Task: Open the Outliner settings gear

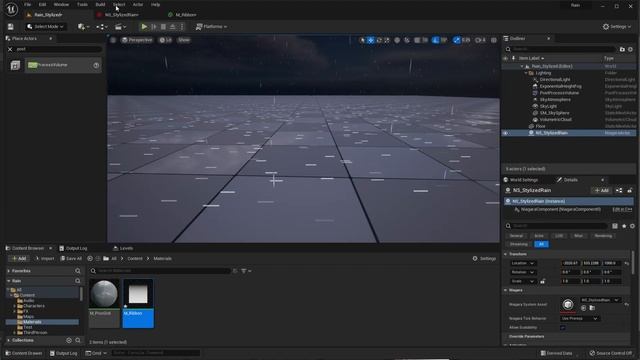Action: 631,49
